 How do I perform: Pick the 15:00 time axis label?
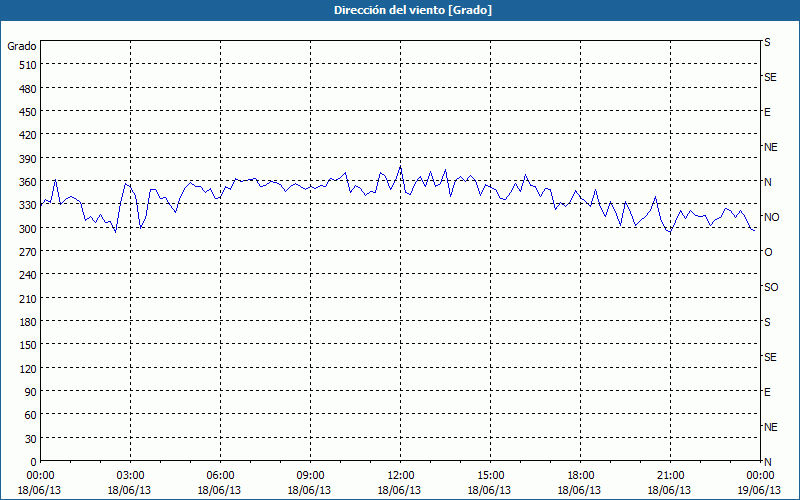(x=490, y=476)
